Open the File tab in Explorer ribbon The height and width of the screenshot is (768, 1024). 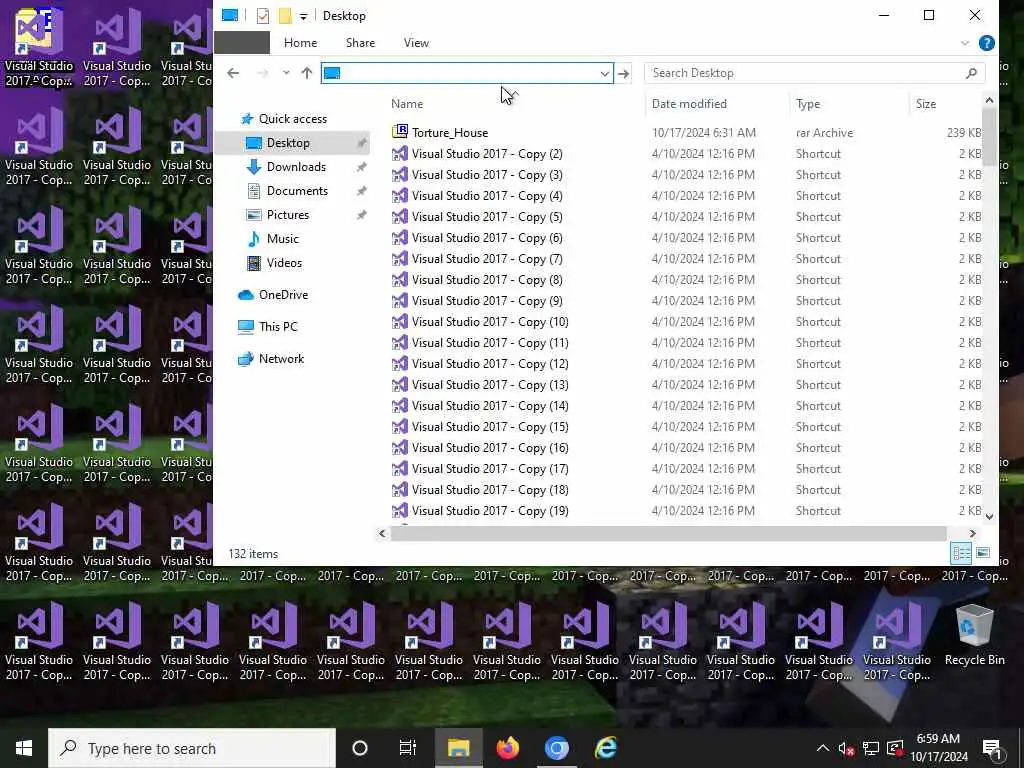tap(242, 43)
